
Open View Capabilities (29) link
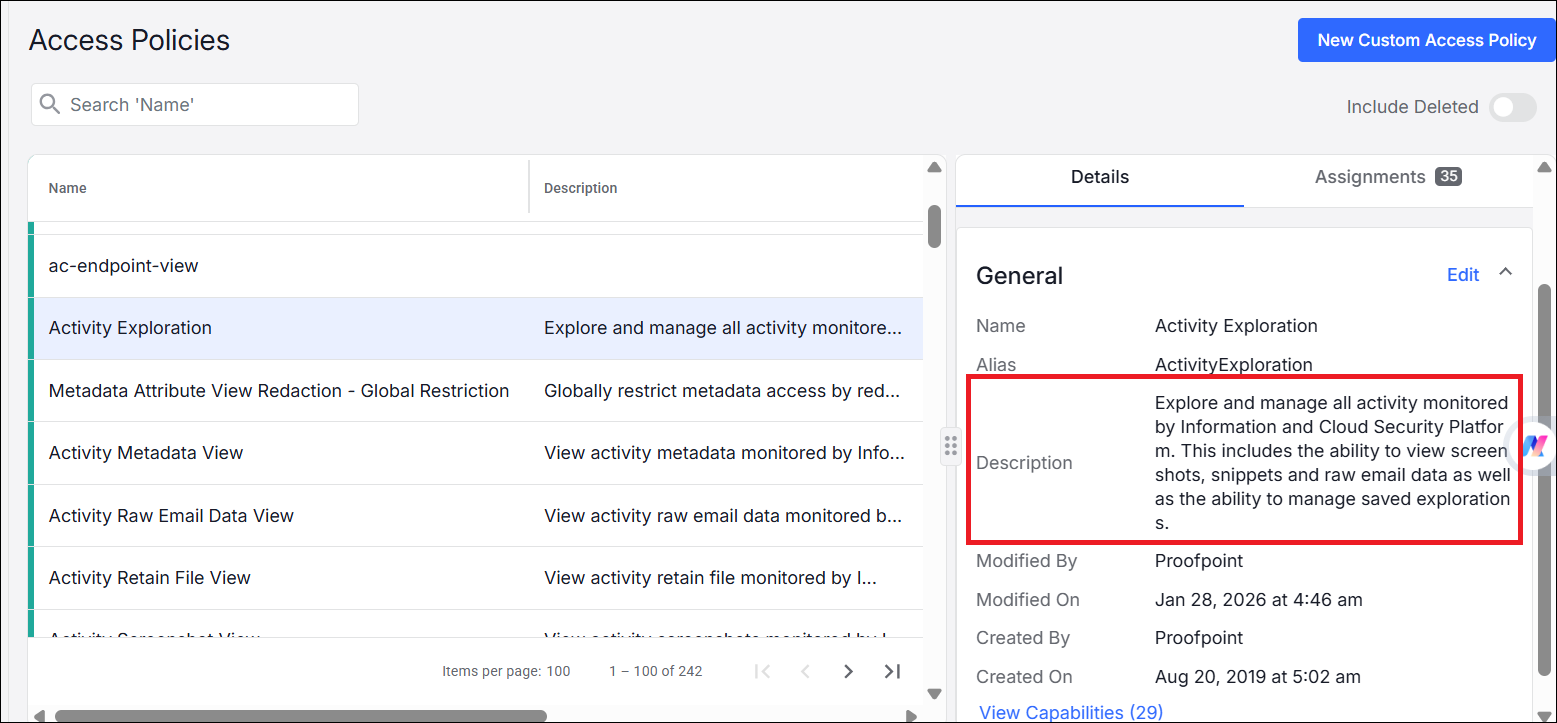pyautogui.click(x=1070, y=712)
